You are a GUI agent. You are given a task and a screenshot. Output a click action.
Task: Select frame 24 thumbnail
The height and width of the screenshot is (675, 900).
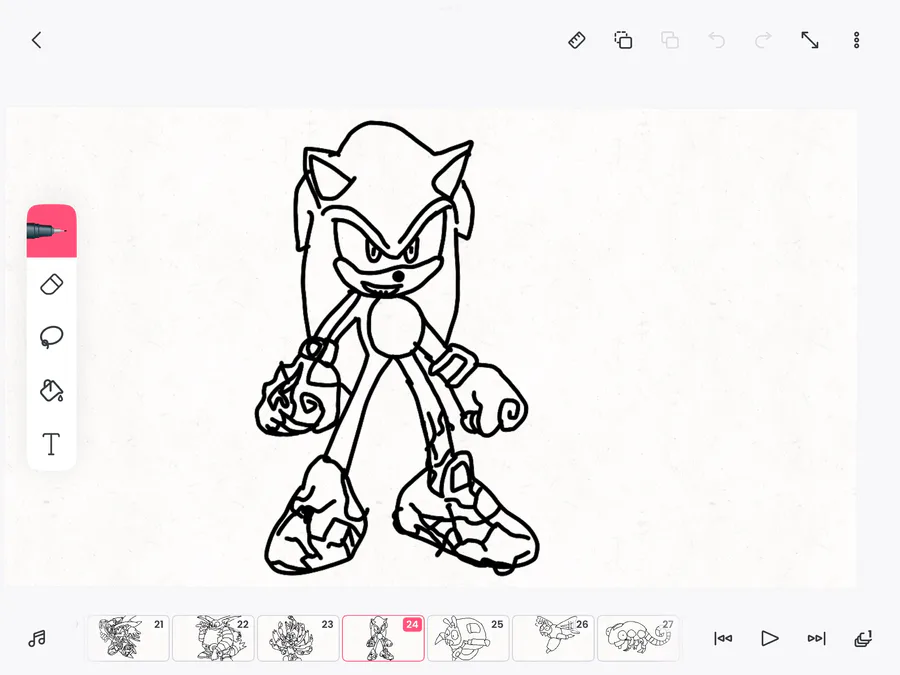click(x=383, y=638)
